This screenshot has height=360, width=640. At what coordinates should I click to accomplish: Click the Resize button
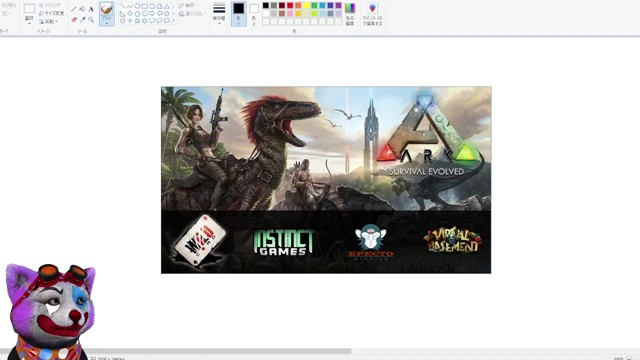(x=51, y=13)
